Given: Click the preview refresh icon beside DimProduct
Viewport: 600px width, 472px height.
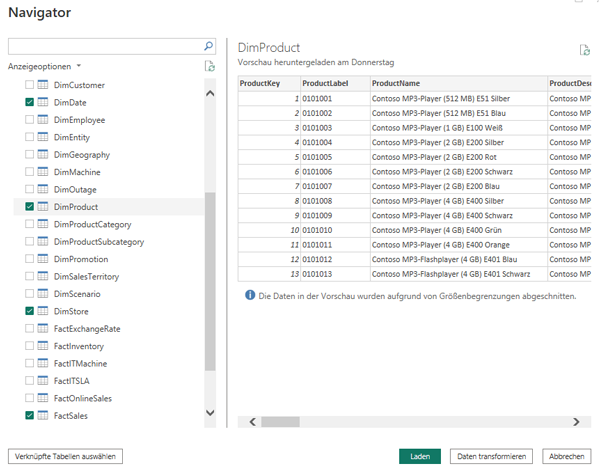Looking at the screenshot, I should [584, 50].
